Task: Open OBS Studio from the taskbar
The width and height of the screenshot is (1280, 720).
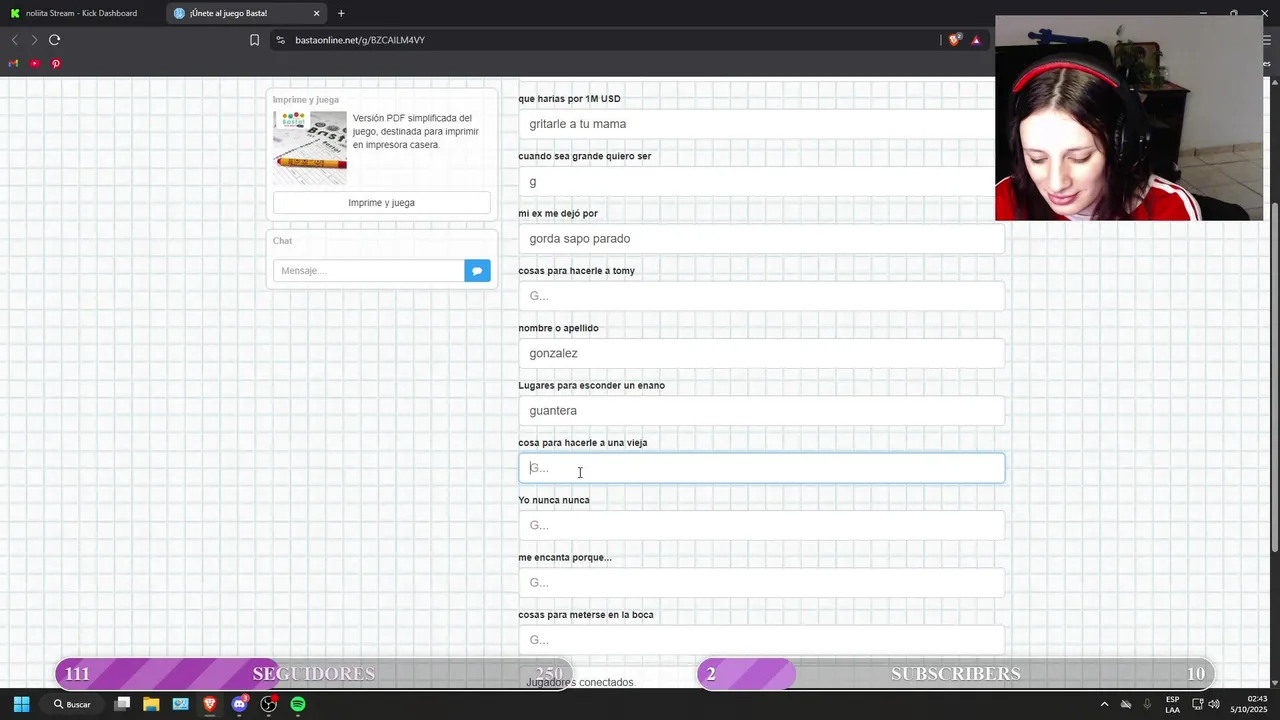Action: click(269, 704)
